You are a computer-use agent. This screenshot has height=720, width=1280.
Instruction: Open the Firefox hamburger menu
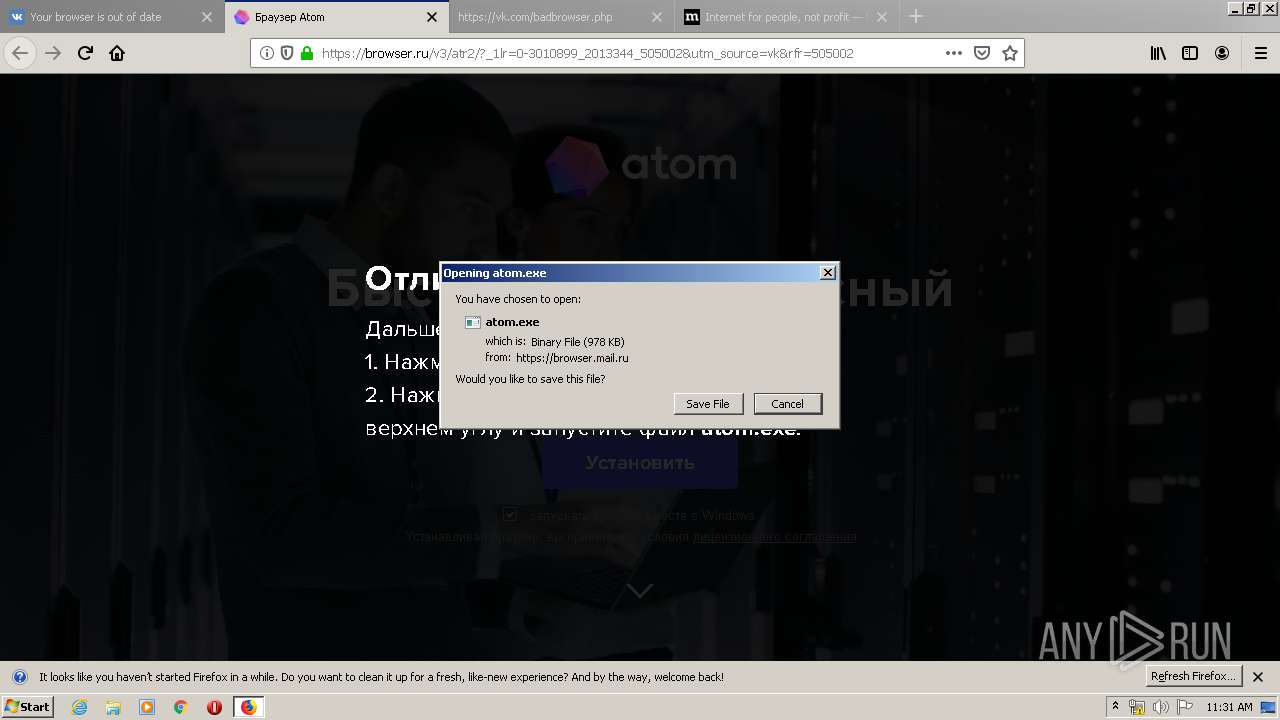(x=1261, y=53)
